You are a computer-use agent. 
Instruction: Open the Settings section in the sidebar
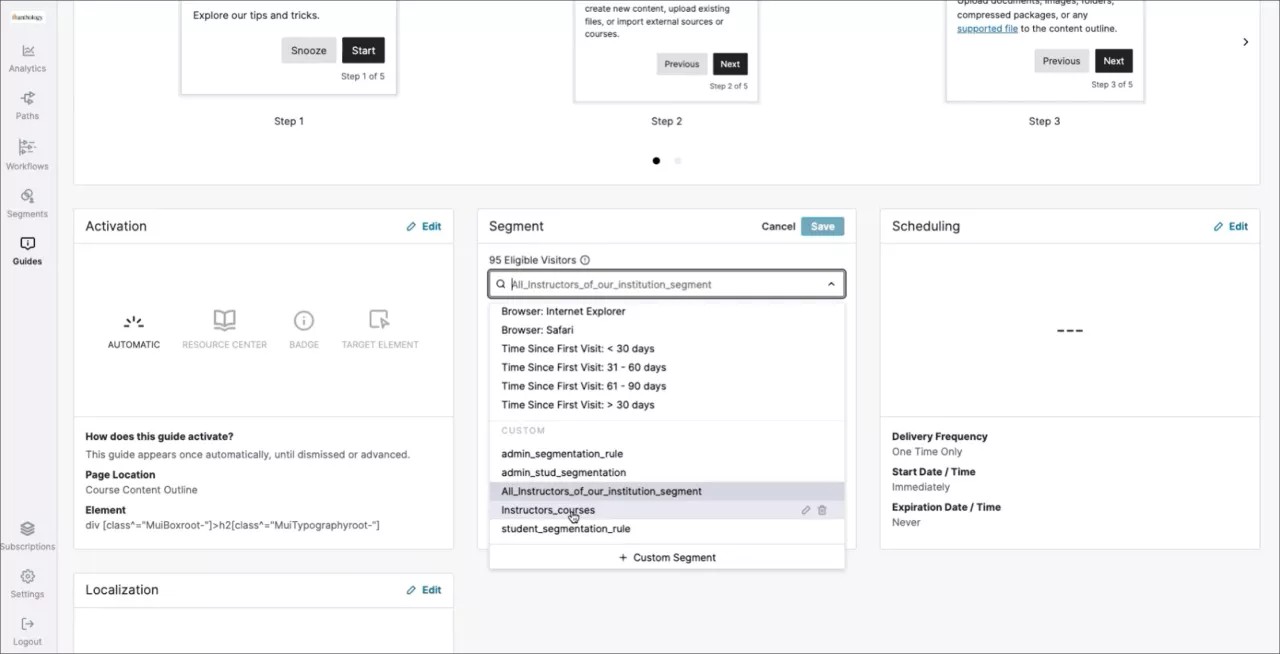(x=27, y=582)
